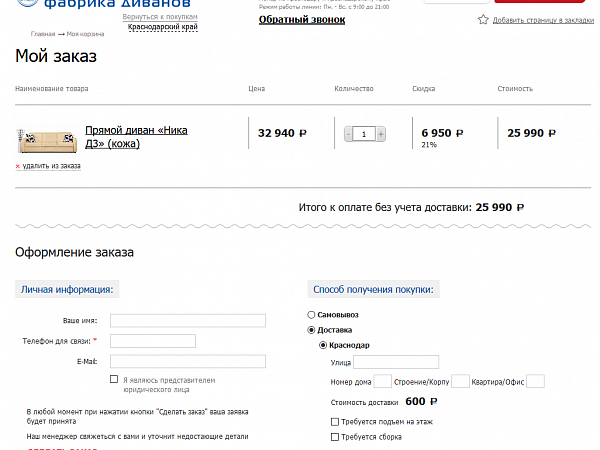Select the Самовывоз pickup option
The width and height of the screenshot is (600, 450).
312,315
